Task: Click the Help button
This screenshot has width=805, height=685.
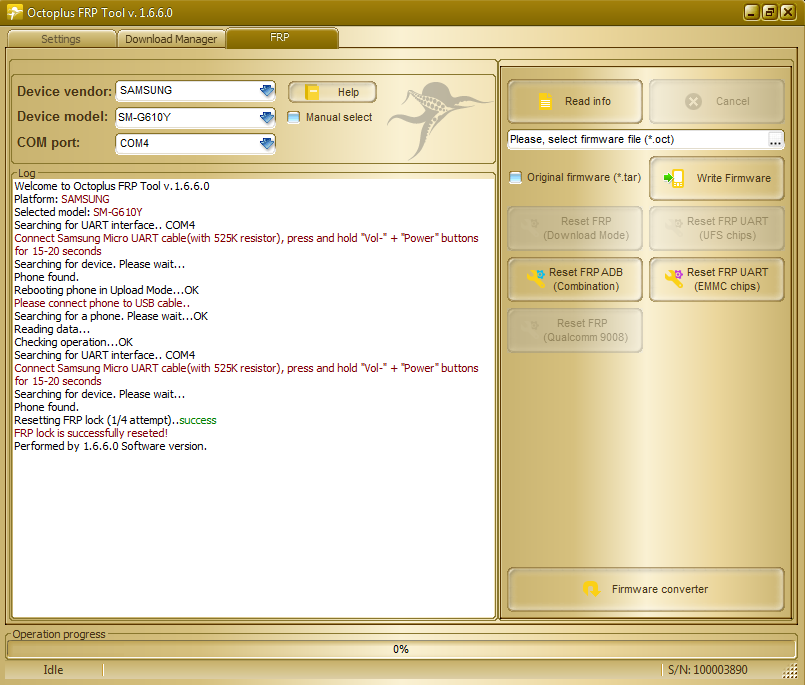Action: click(x=332, y=92)
